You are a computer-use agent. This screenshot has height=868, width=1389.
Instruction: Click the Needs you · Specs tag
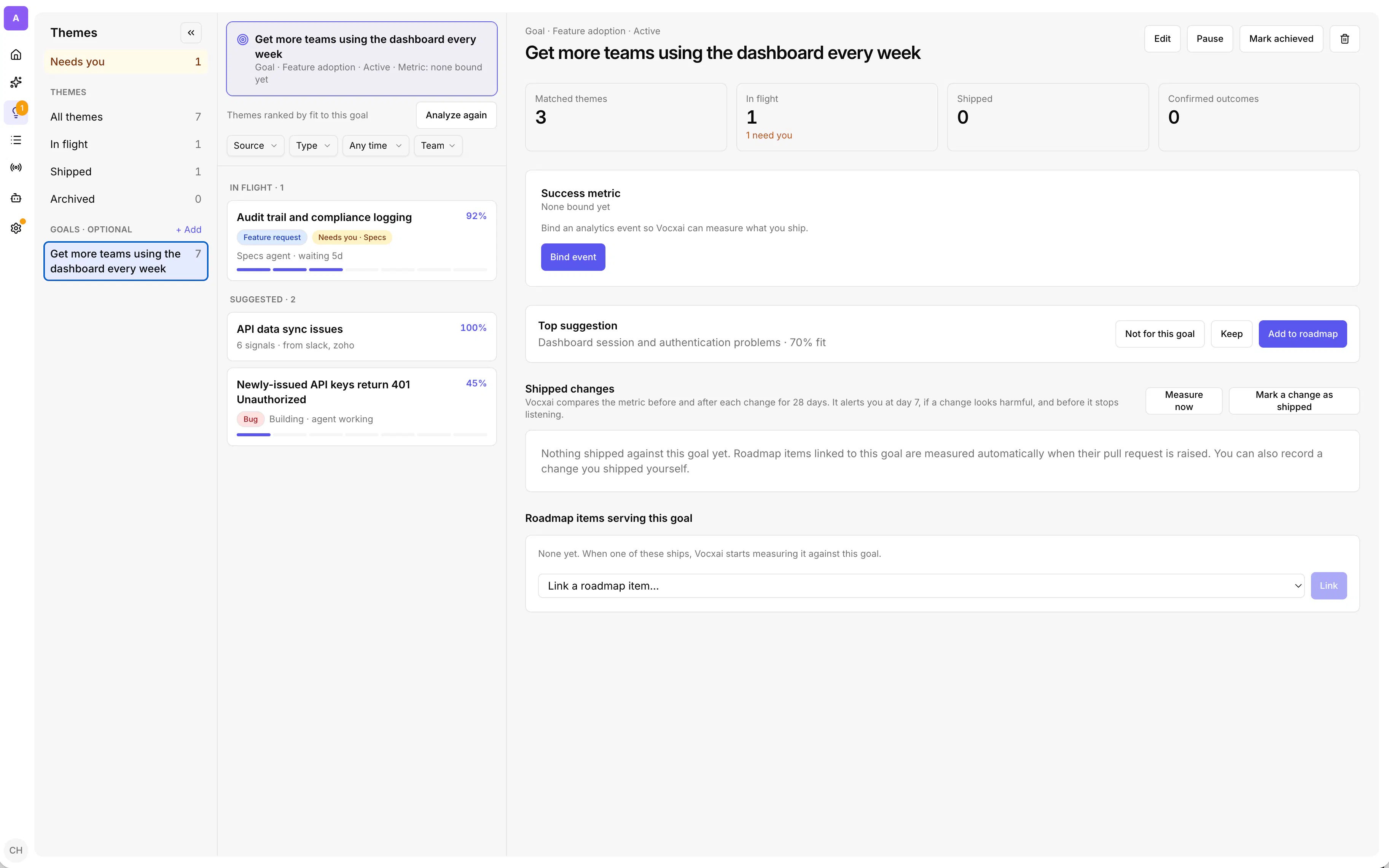point(352,238)
